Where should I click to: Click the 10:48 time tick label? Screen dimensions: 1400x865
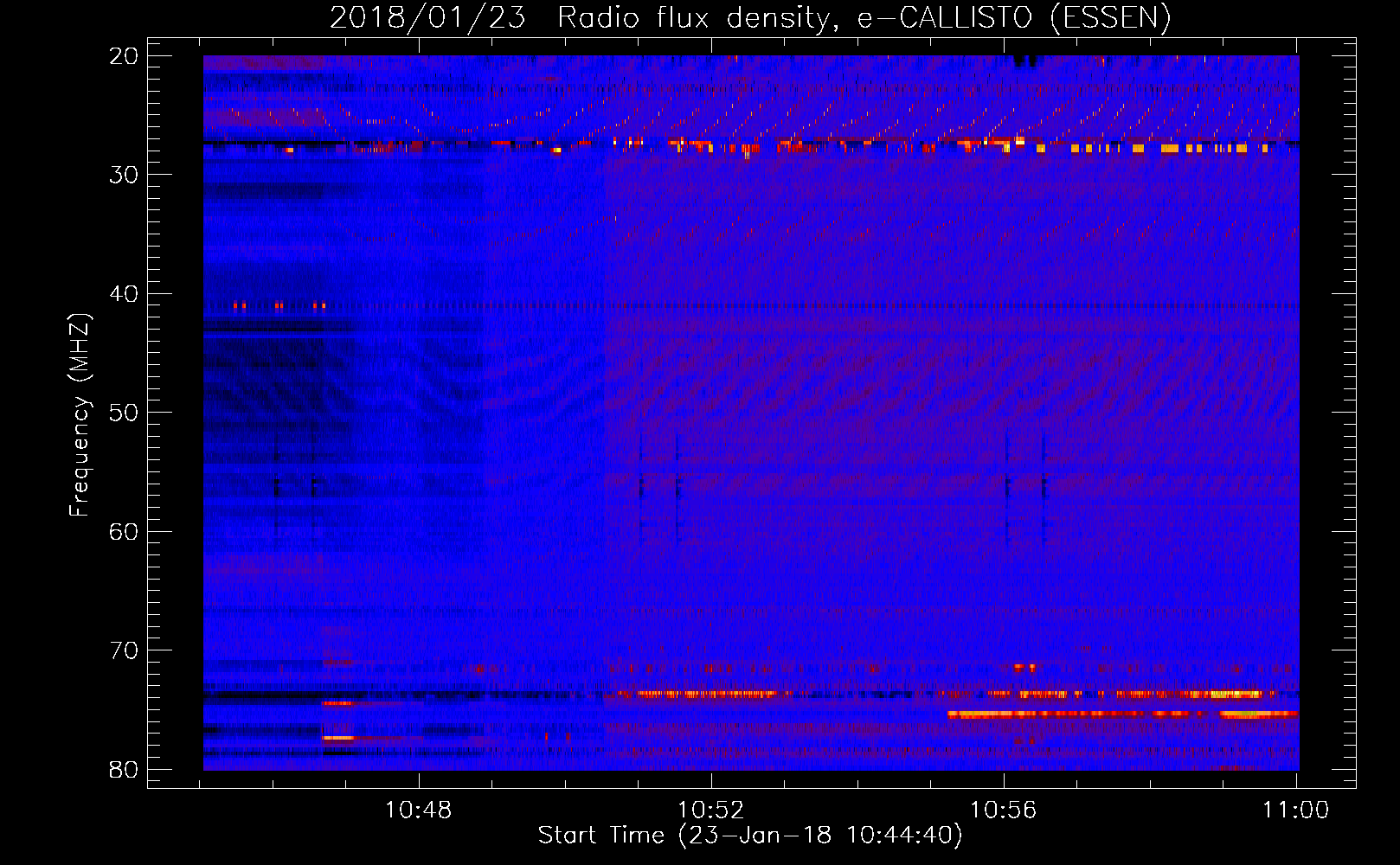[x=419, y=810]
